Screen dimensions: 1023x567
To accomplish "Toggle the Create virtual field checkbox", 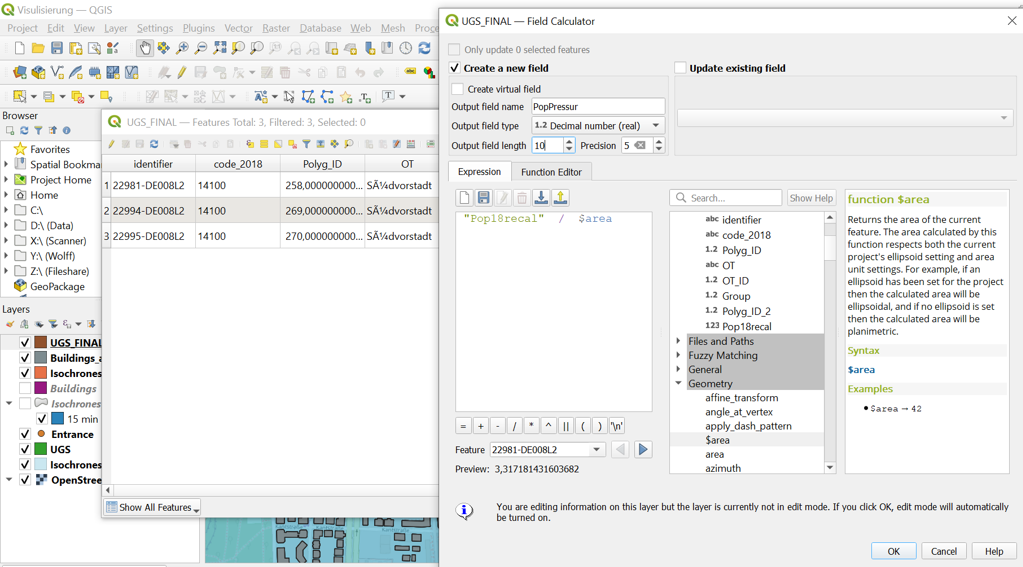I will coord(458,89).
